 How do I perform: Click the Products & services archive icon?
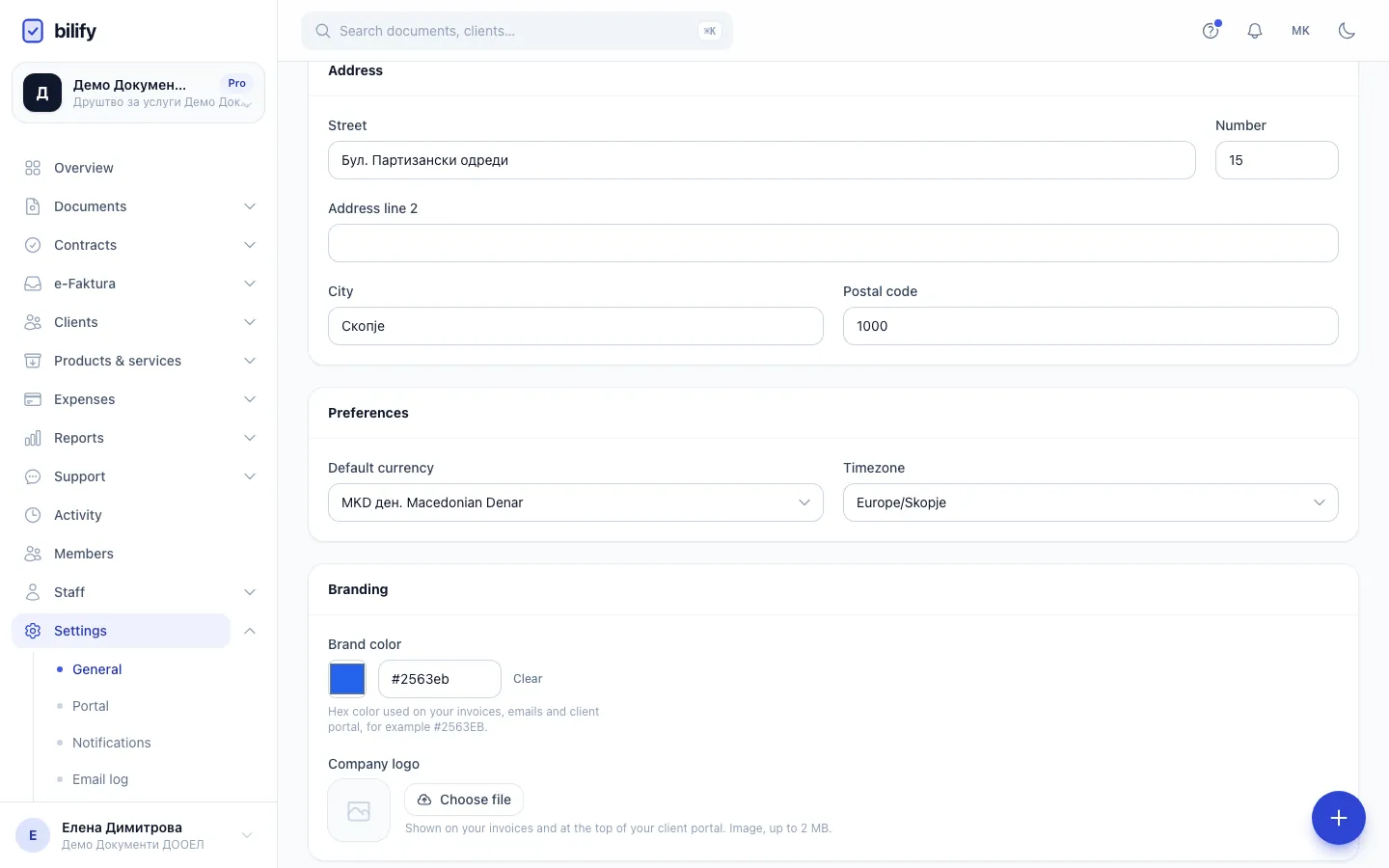[33, 361]
